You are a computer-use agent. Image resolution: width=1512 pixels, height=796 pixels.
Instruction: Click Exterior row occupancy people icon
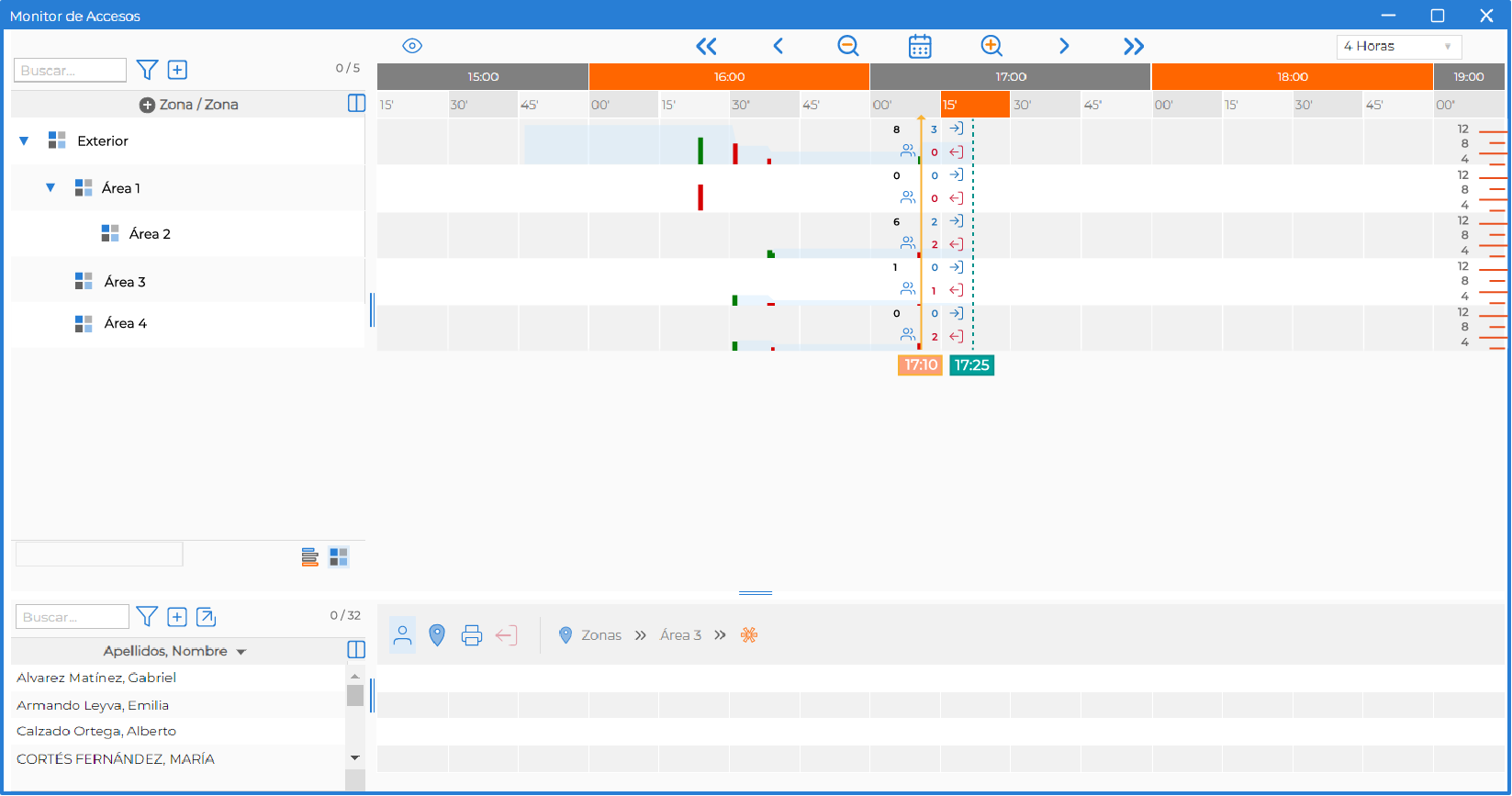pos(908,151)
